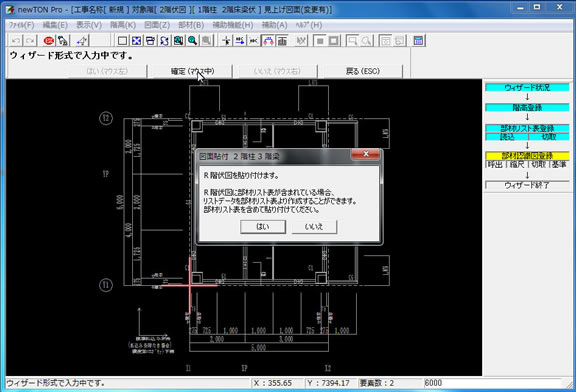Open the 階高(K) menu
576x392 pixels.
tap(123, 25)
